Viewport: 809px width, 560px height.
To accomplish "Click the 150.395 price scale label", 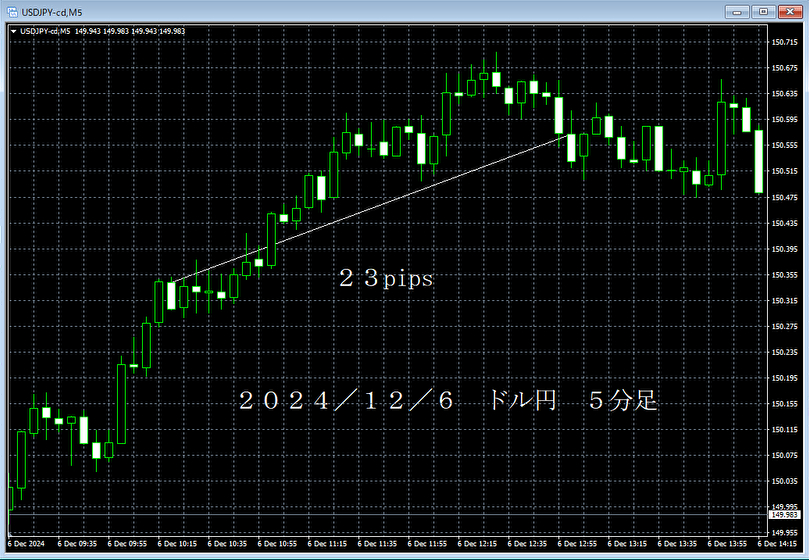I will [784, 249].
